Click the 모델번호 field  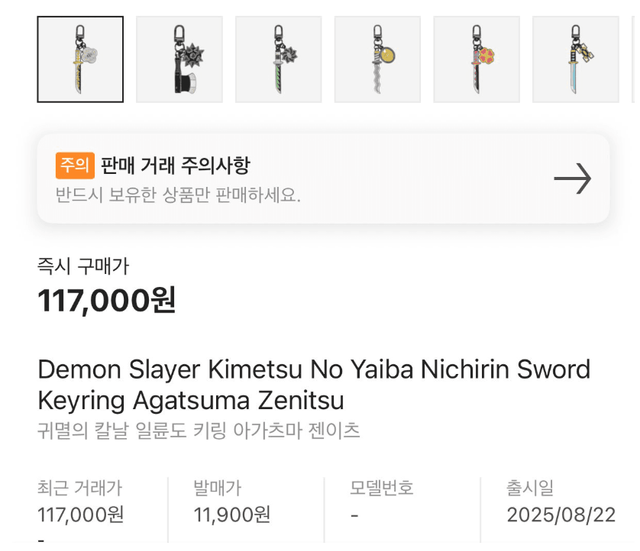pyautogui.click(x=382, y=489)
